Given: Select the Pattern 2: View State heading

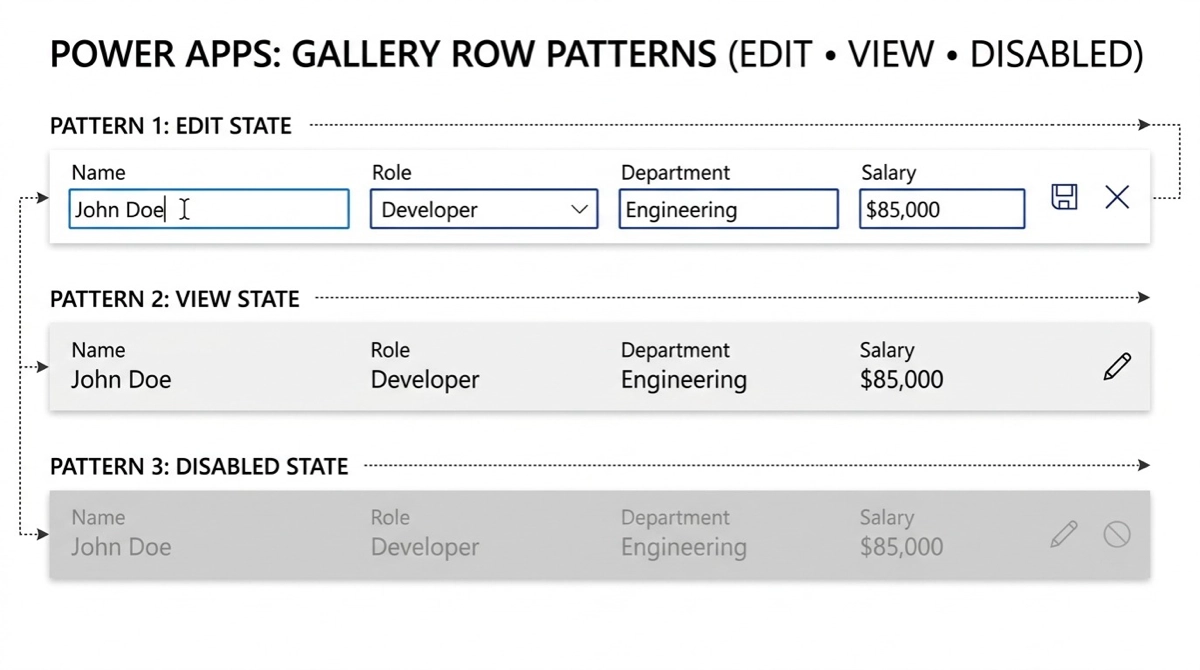Looking at the screenshot, I should click(x=175, y=299).
